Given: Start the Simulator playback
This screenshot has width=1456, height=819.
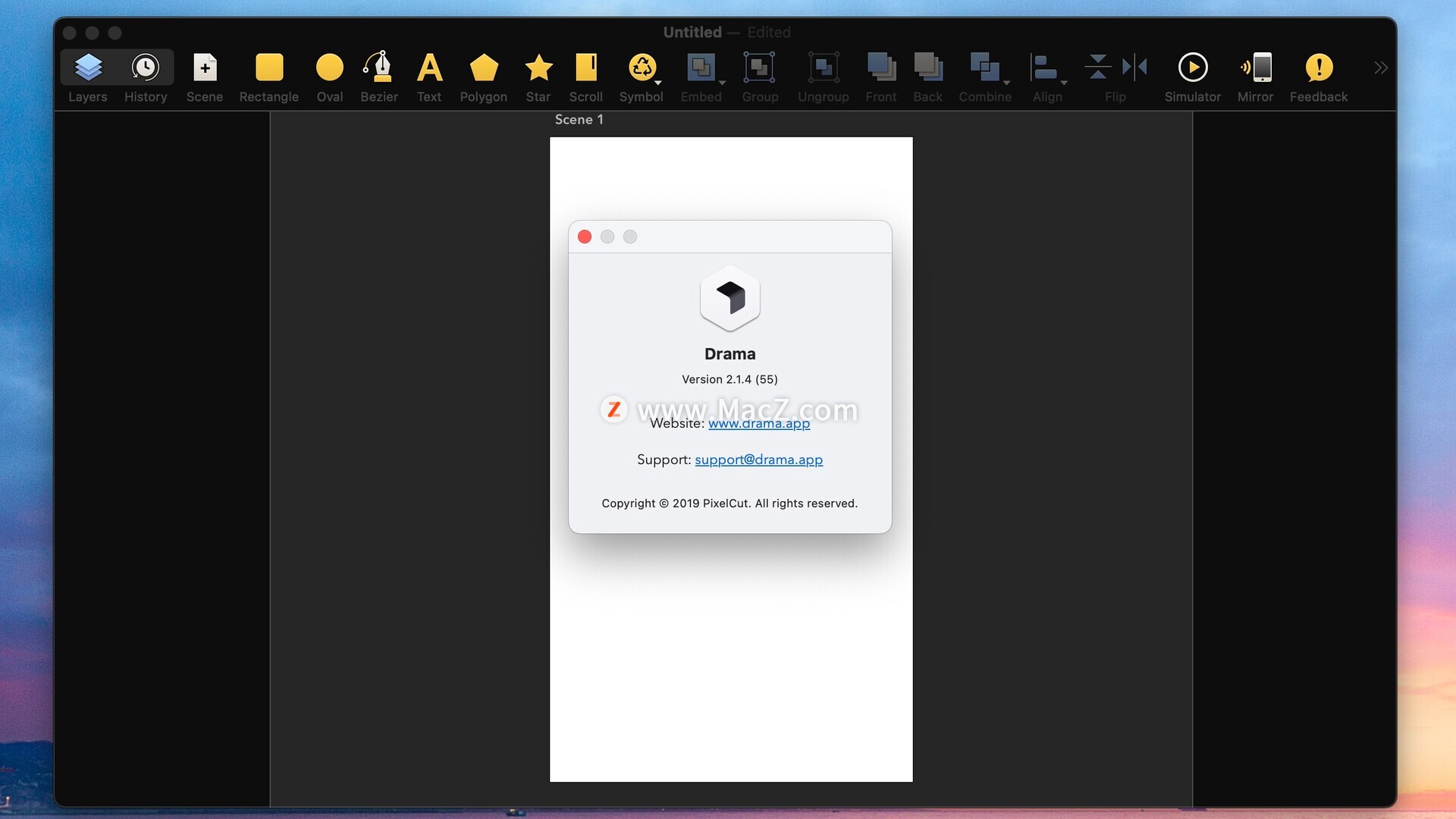Looking at the screenshot, I should coord(1192,68).
